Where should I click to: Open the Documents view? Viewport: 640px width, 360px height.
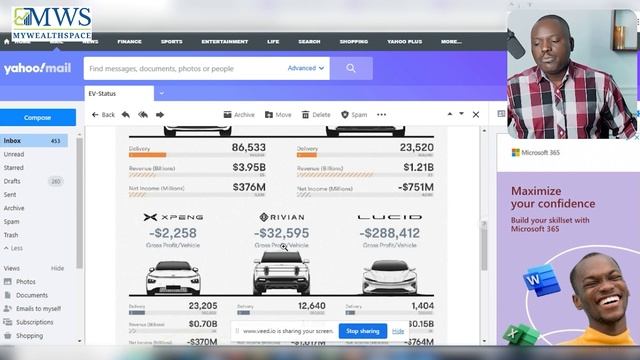click(26, 295)
